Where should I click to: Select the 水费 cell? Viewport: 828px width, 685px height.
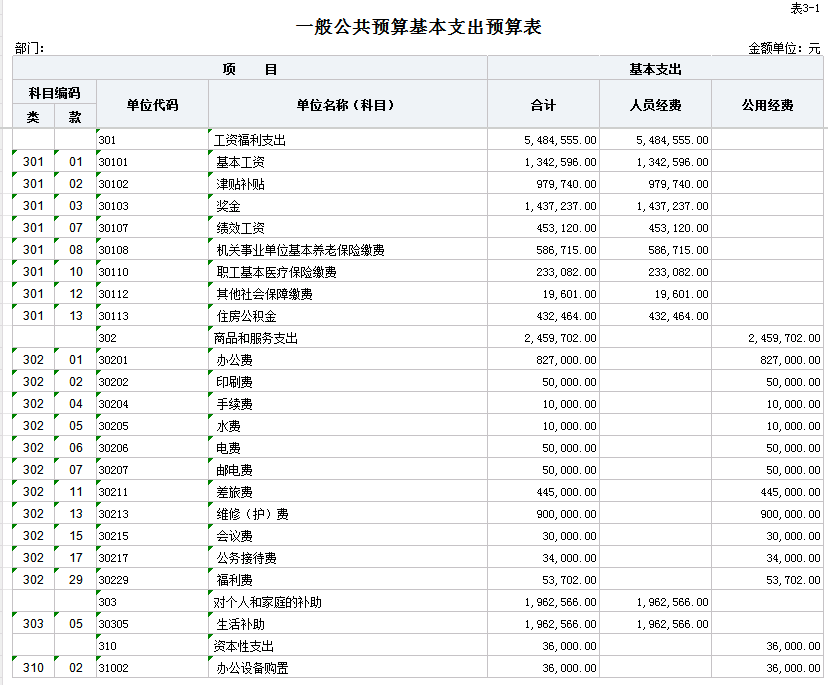coord(347,426)
